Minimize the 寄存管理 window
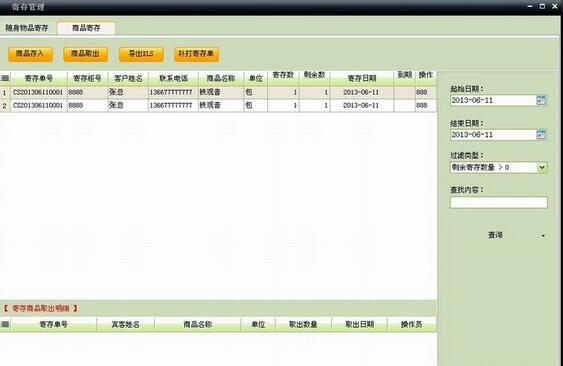563x366 pixels. 530,6
